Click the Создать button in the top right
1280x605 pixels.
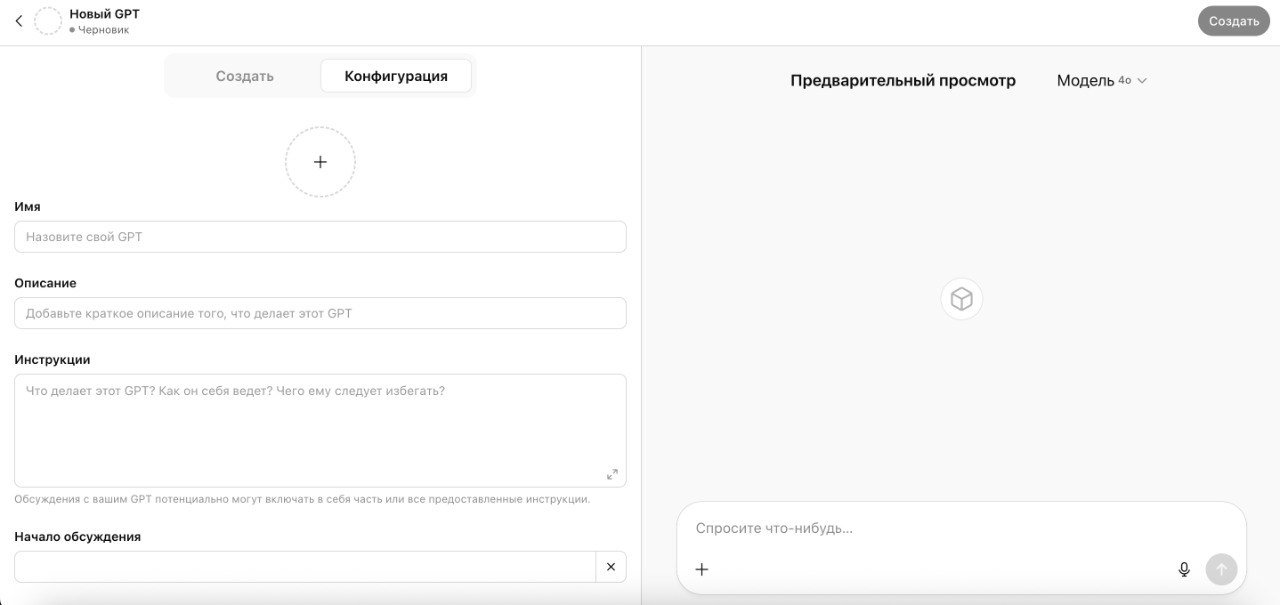[1233, 21]
